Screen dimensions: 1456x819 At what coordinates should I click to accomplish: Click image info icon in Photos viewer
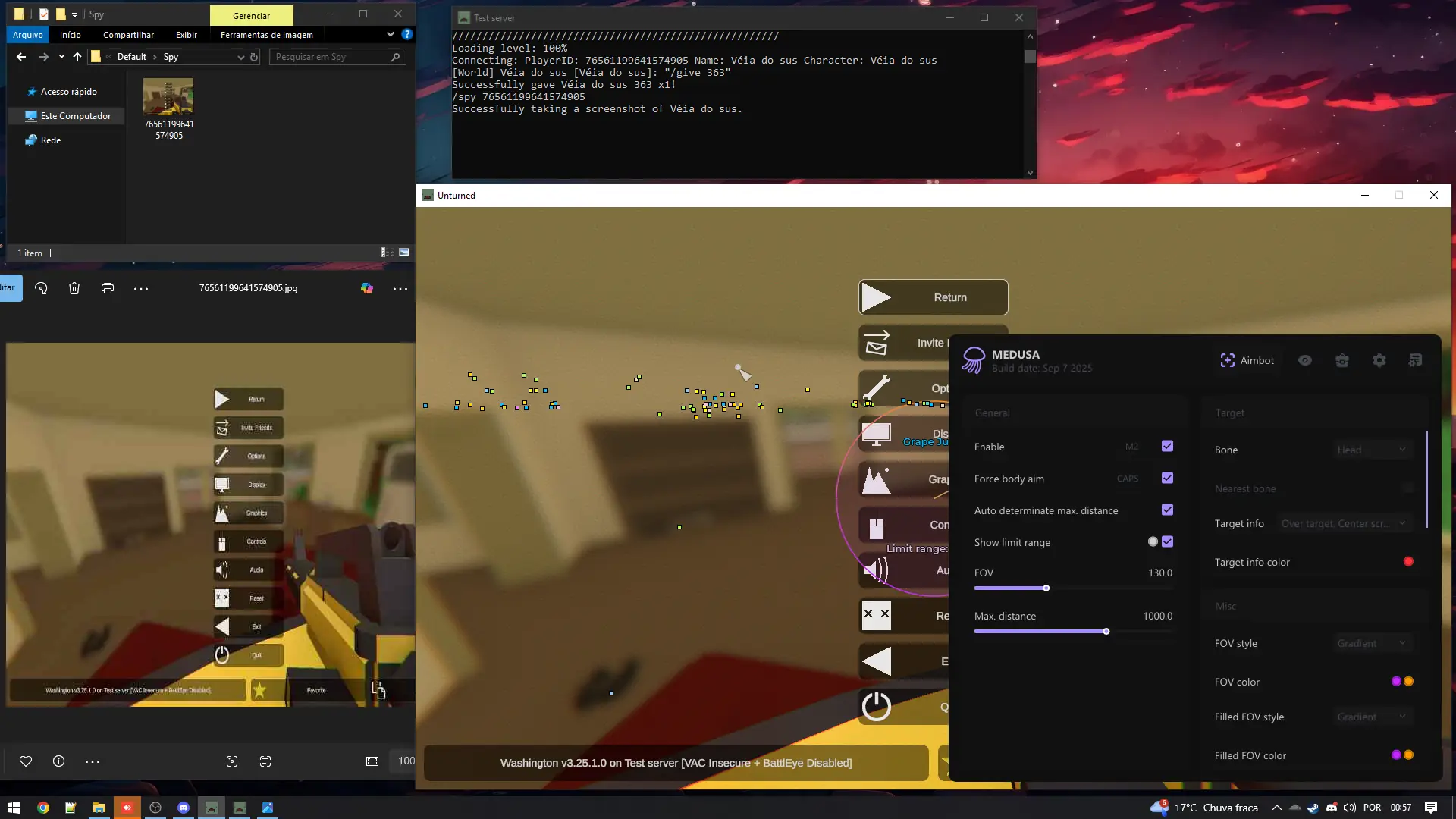tap(58, 761)
